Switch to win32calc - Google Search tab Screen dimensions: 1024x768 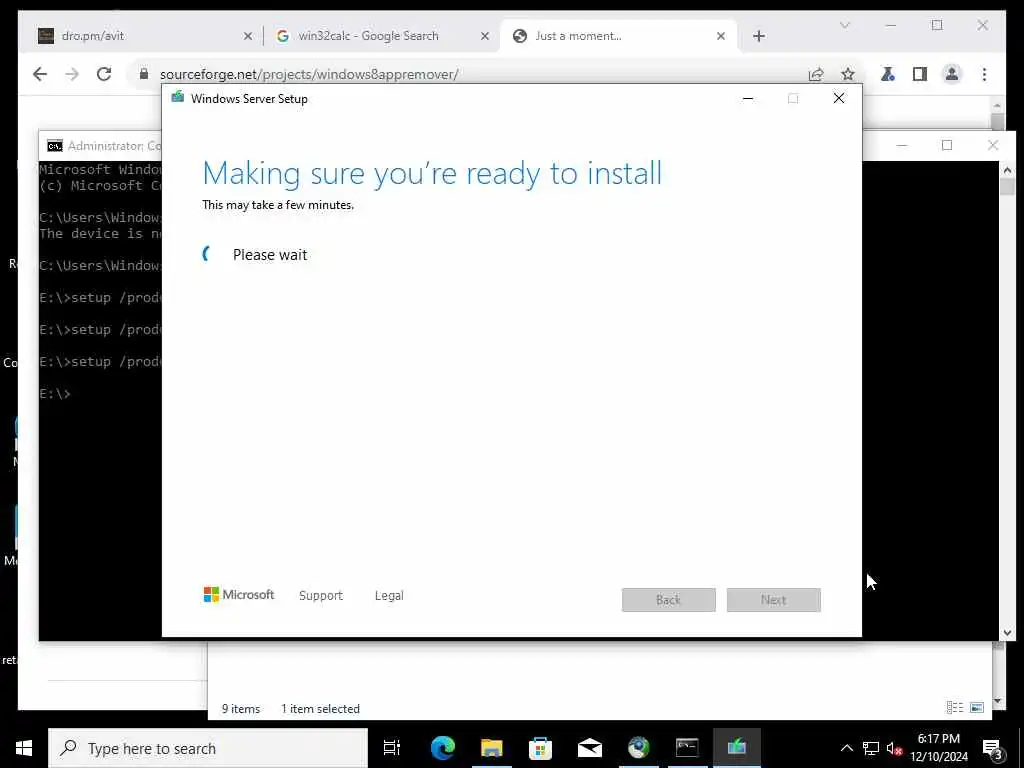pos(381,36)
